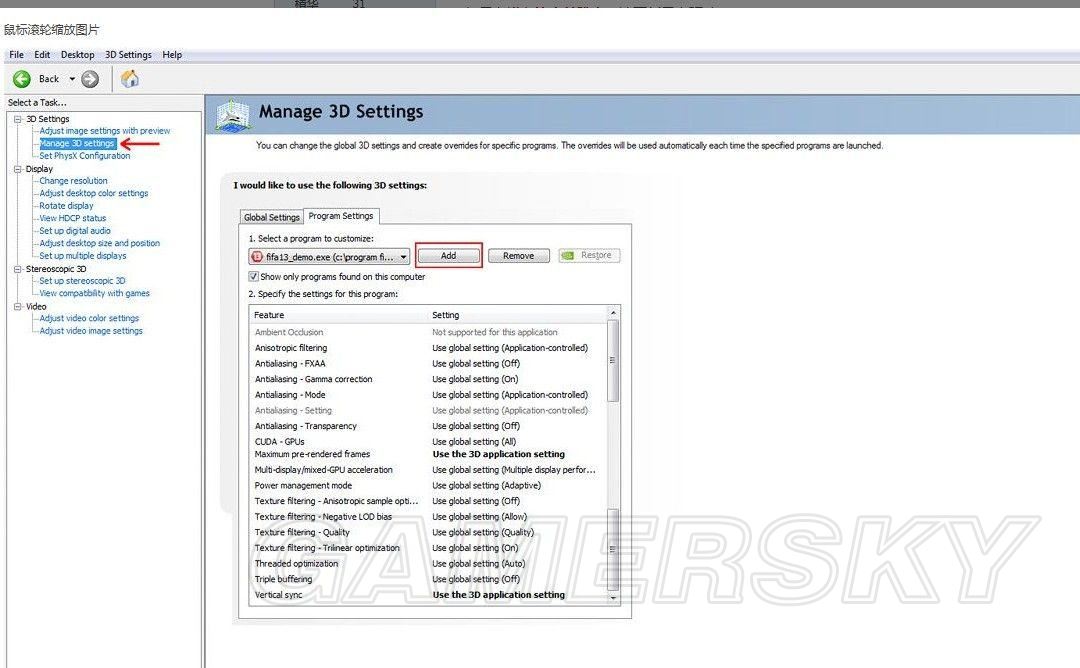
Task: Open Set up stereoscopic 3D
Action: [x=82, y=281]
